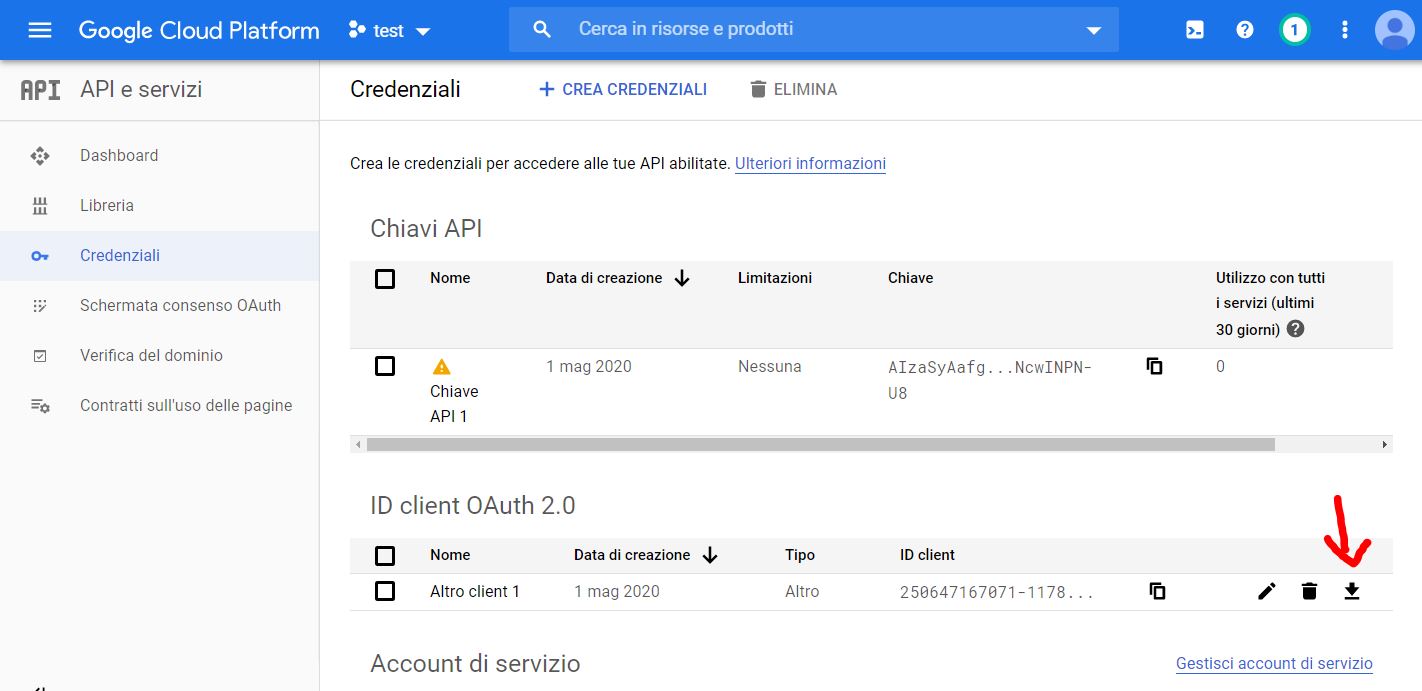Open Verifica del dominio
1422x691 pixels.
151,355
